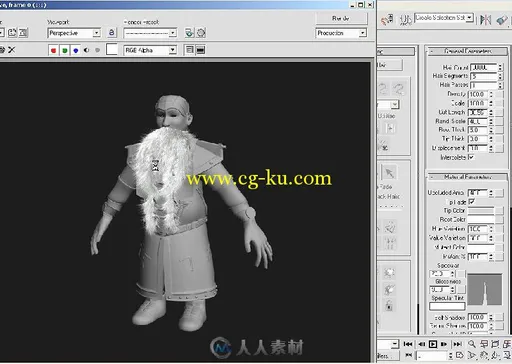Enable the blue channel toggle

[76, 50]
